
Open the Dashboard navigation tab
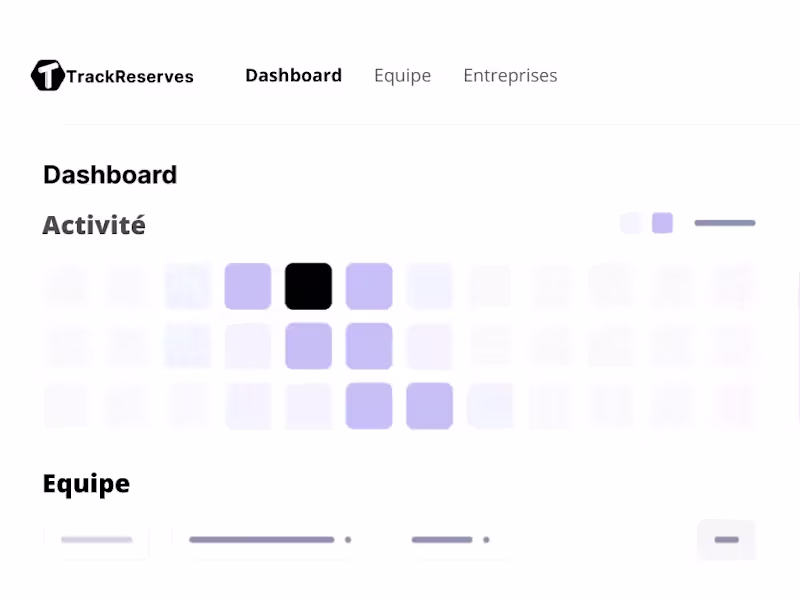pos(293,75)
